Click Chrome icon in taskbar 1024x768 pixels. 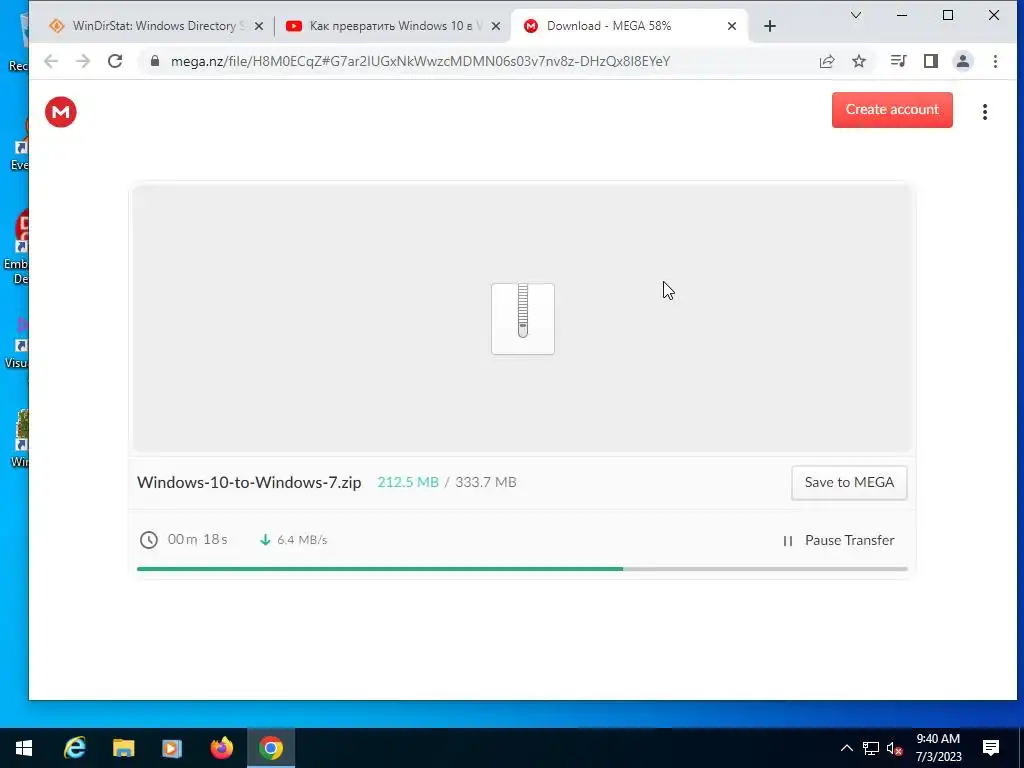[271, 748]
